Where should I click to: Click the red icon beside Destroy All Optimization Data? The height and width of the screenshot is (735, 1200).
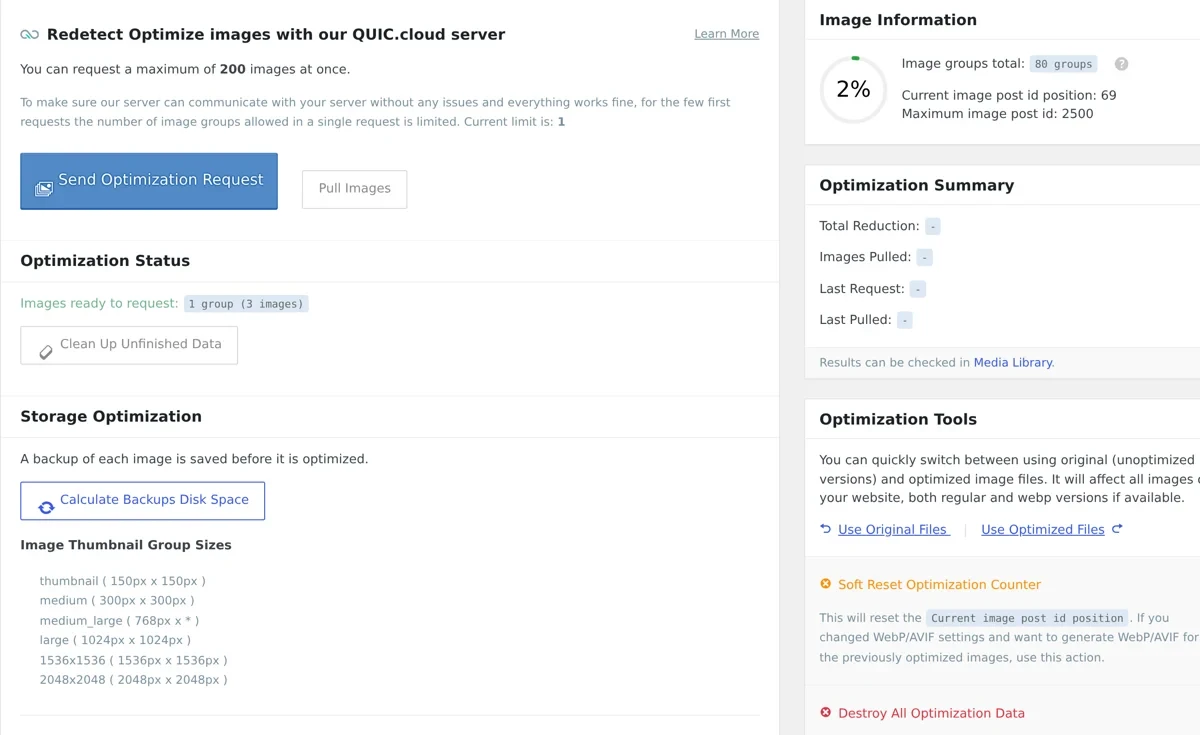click(826, 713)
